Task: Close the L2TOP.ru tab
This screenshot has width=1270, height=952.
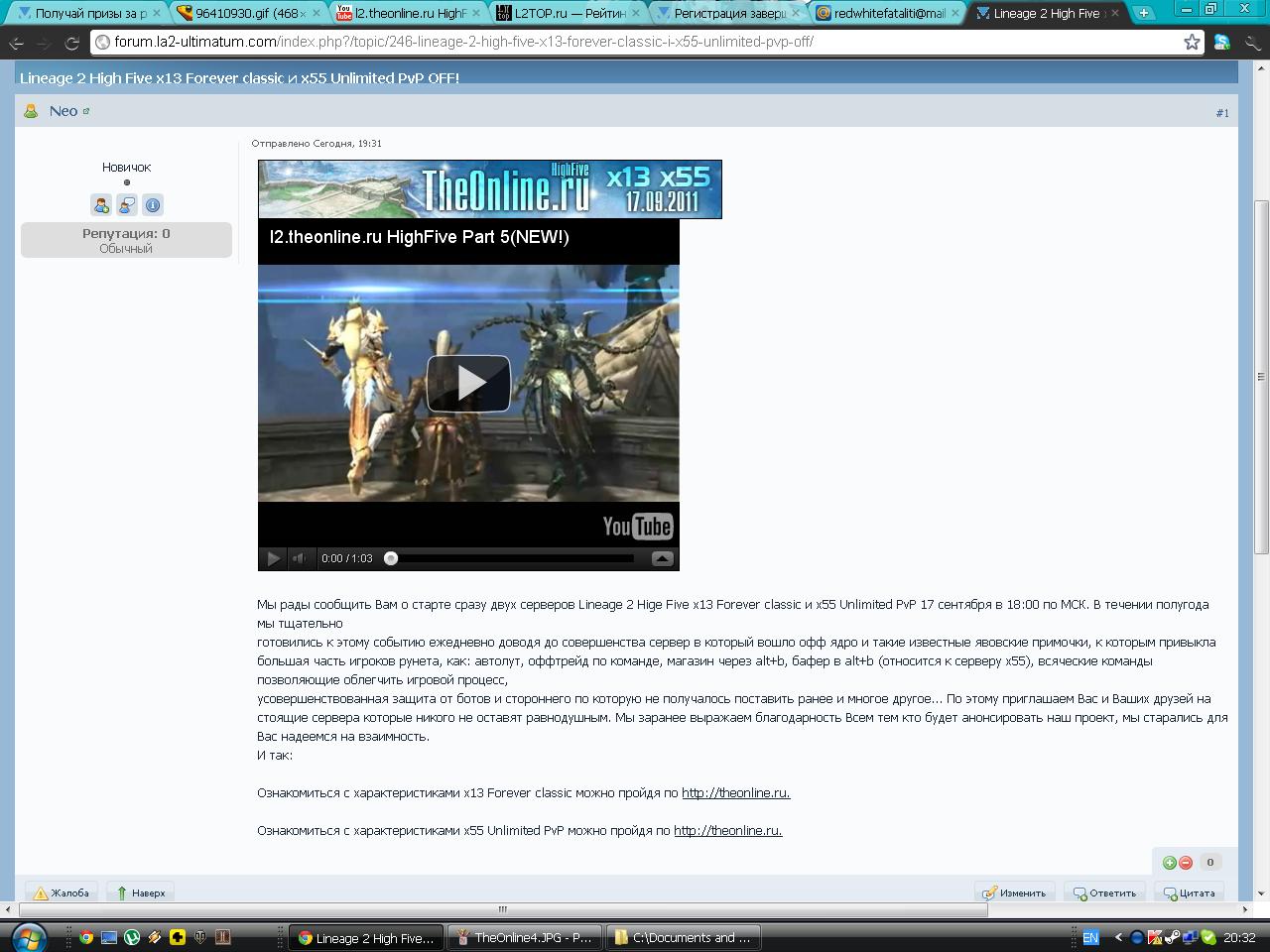Action: pyautogui.click(x=637, y=14)
